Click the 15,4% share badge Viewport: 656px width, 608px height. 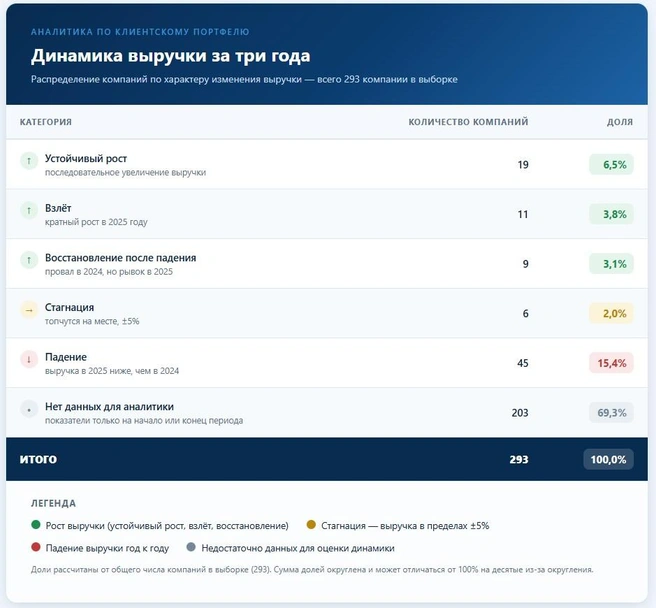tap(611, 363)
